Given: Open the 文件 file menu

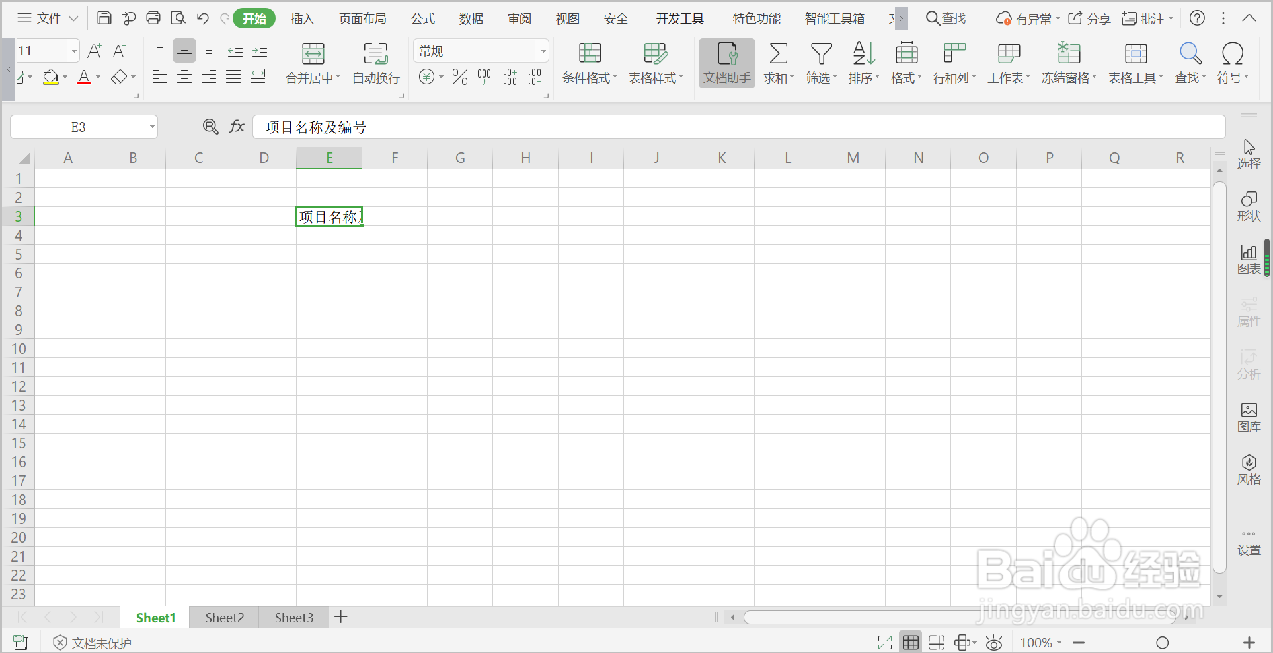Looking at the screenshot, I should tap(47, 18).
